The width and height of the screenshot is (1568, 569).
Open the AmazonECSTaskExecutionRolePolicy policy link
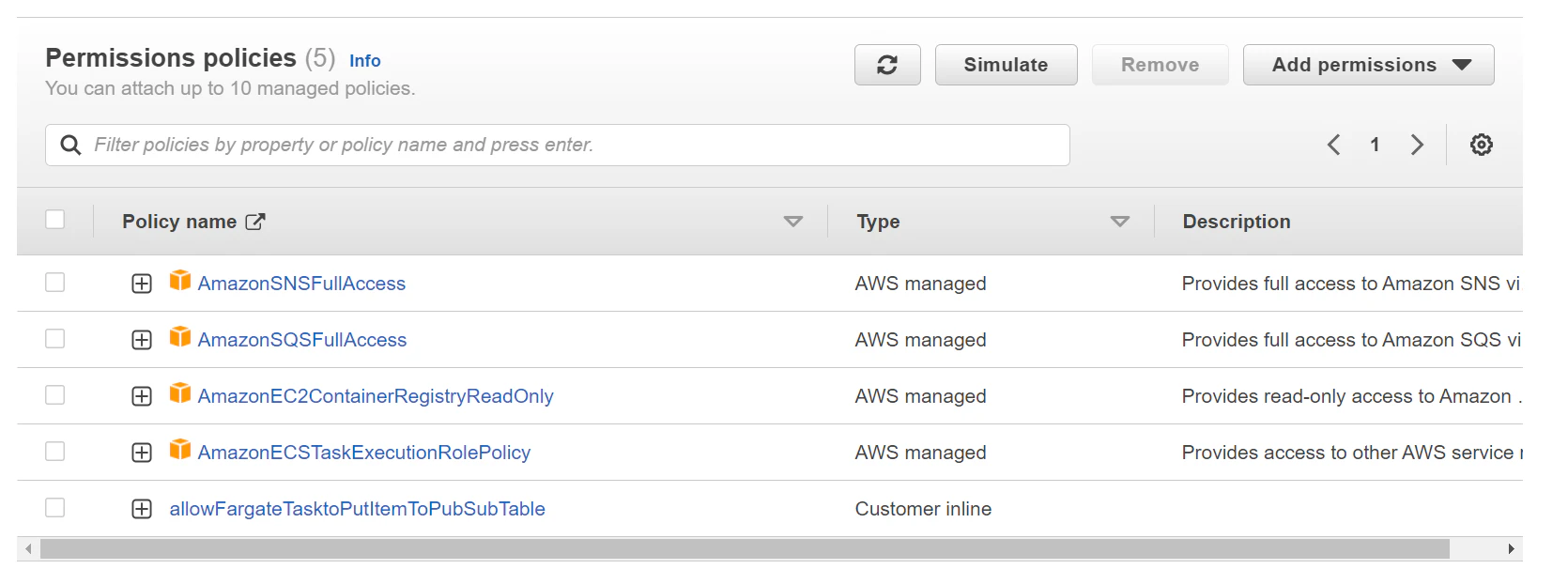pyautogui.click(x=364, y=453)
